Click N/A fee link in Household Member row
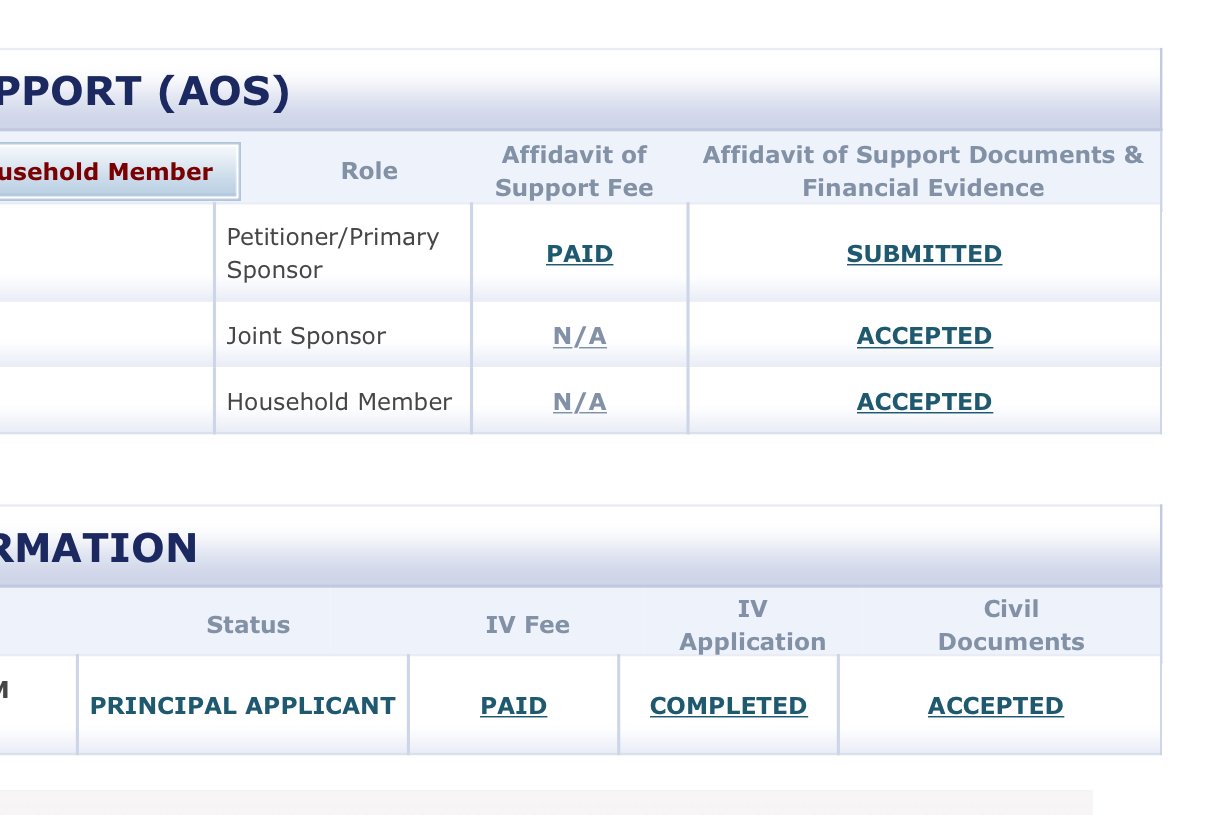 point(579,402)
